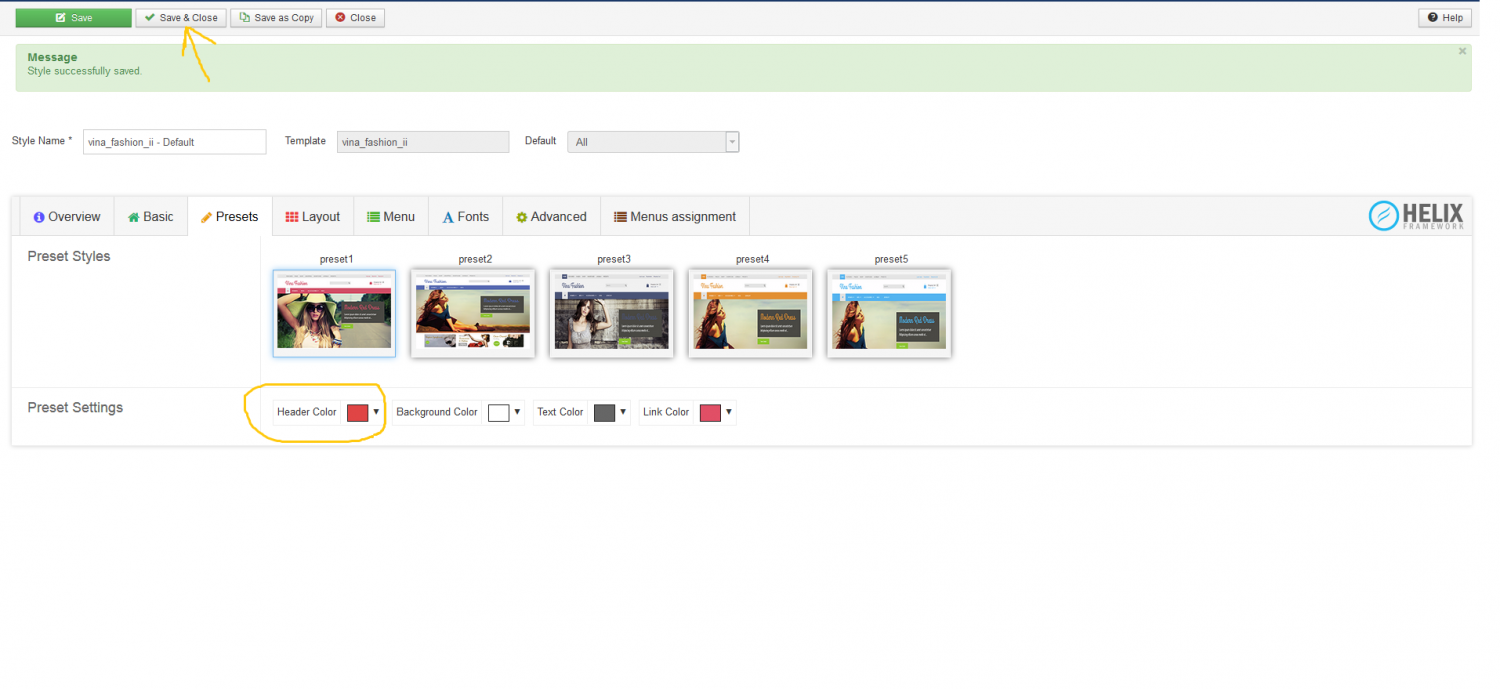Image resolution: width=1500 pixels, height=689 pixels.
Task: Click Save as Copy button
Action: [276, 18]
